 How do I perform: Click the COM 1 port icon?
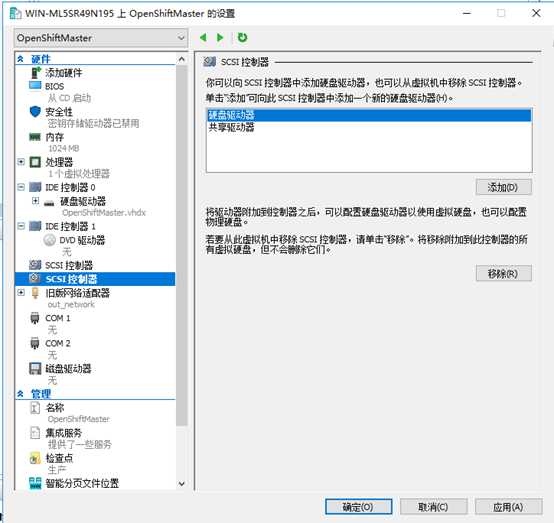pyautogui.click(x=35, y=318)
